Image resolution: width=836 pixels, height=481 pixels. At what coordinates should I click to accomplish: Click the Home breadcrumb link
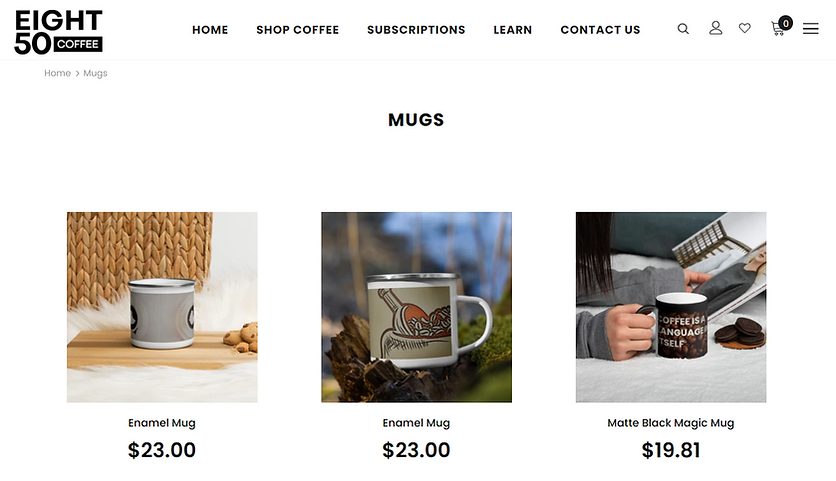(x=57, y=73)
